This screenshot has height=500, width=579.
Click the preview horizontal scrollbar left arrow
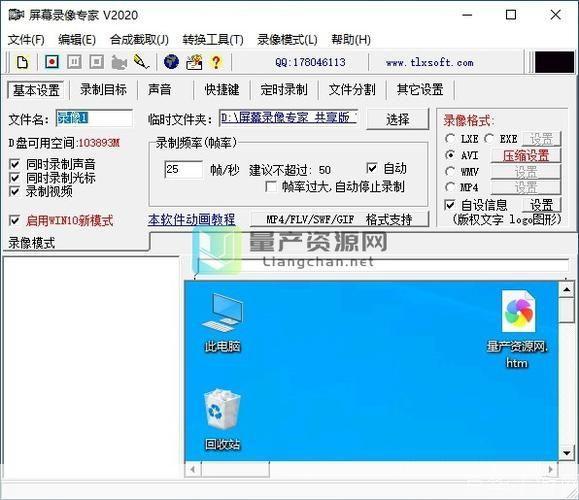tap(192, 470)
